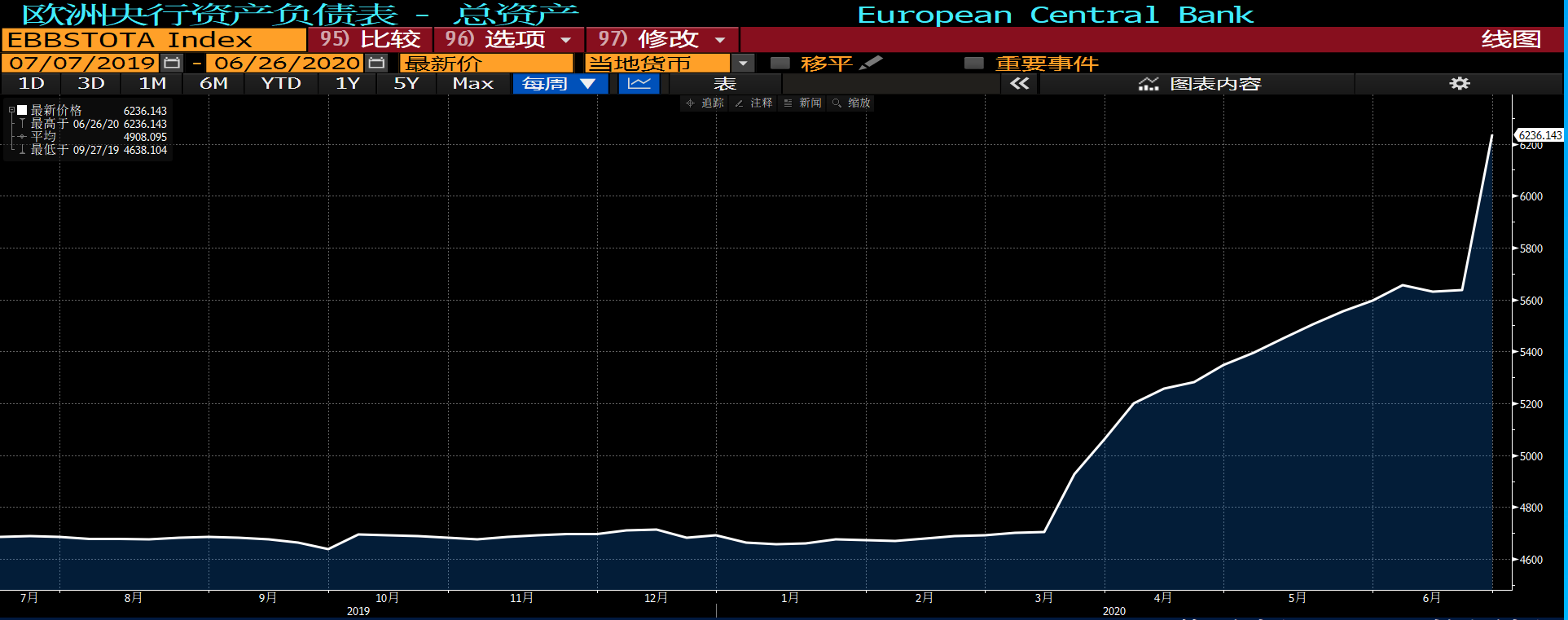Click the 10月 x-axis label

[388, 598]
